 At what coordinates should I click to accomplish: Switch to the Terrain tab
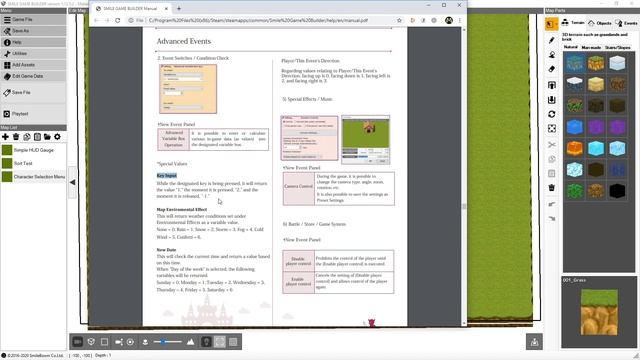click(573, 23)
